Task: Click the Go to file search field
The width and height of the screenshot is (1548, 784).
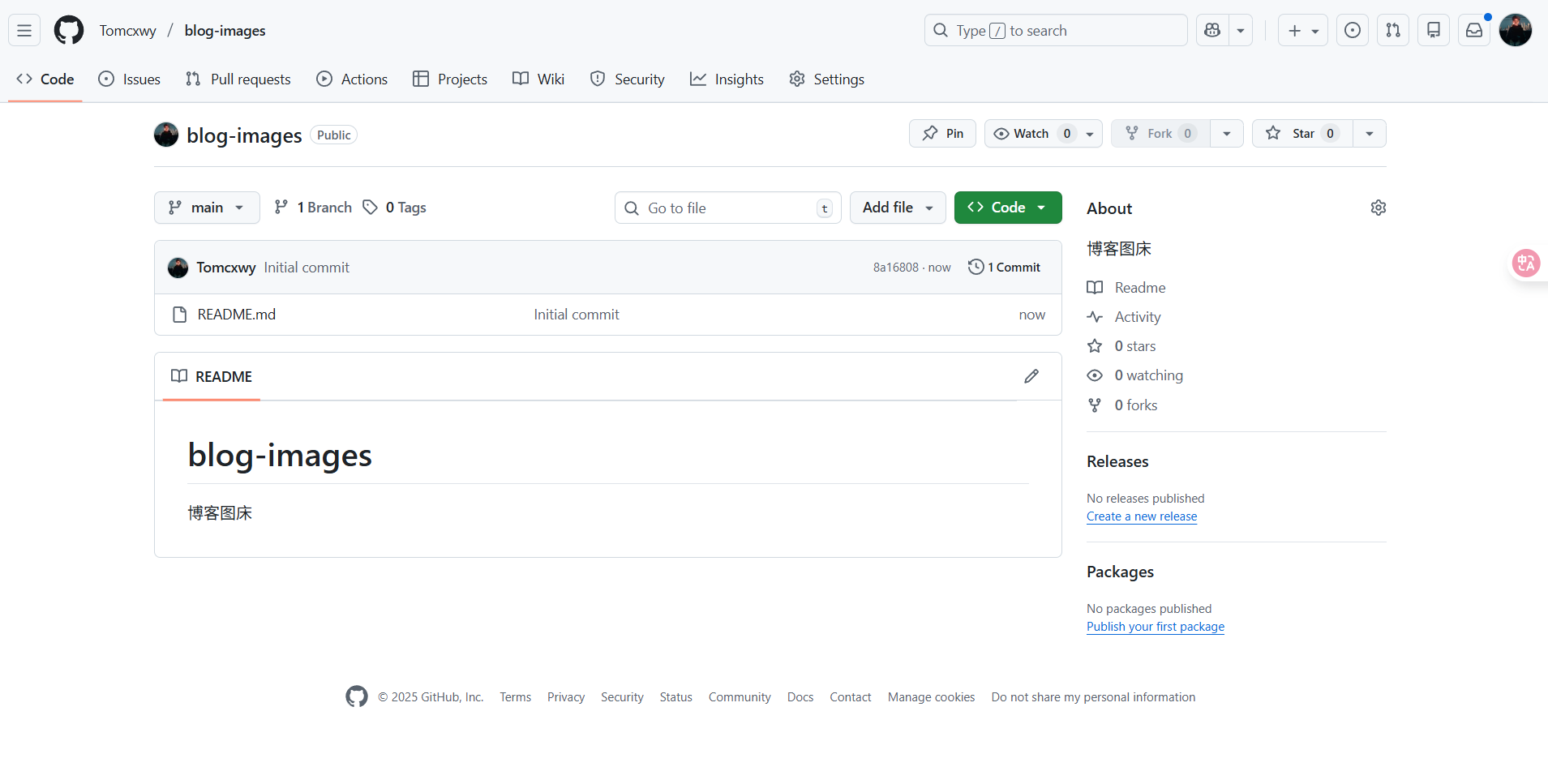Action: [728, 208]
